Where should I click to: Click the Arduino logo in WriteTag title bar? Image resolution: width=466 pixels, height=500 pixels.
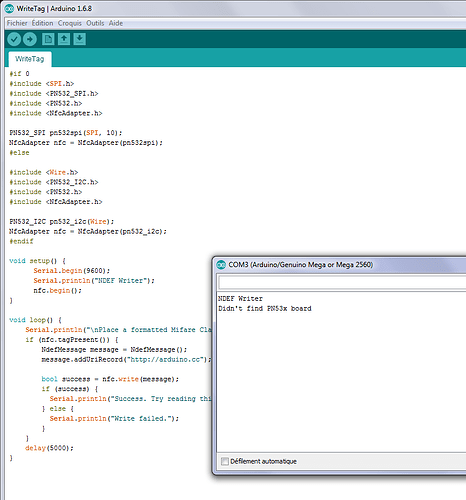point(9,9)
